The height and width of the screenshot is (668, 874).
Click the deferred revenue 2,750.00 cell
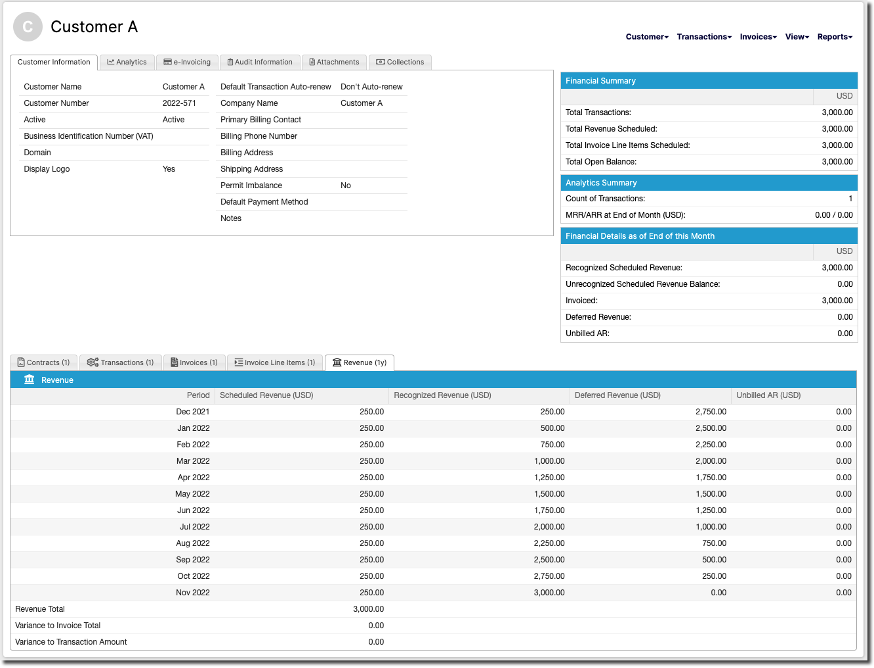[x=711, y=412]
